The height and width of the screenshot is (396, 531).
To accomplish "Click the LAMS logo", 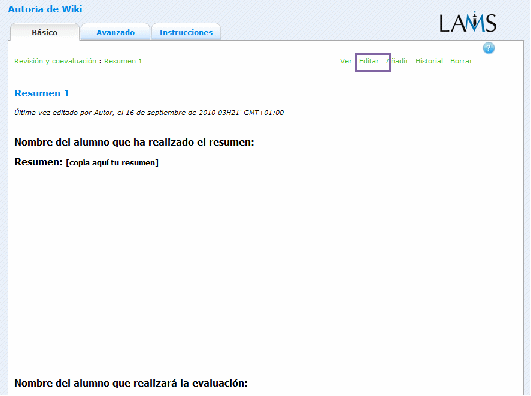I will coord(468,22).
